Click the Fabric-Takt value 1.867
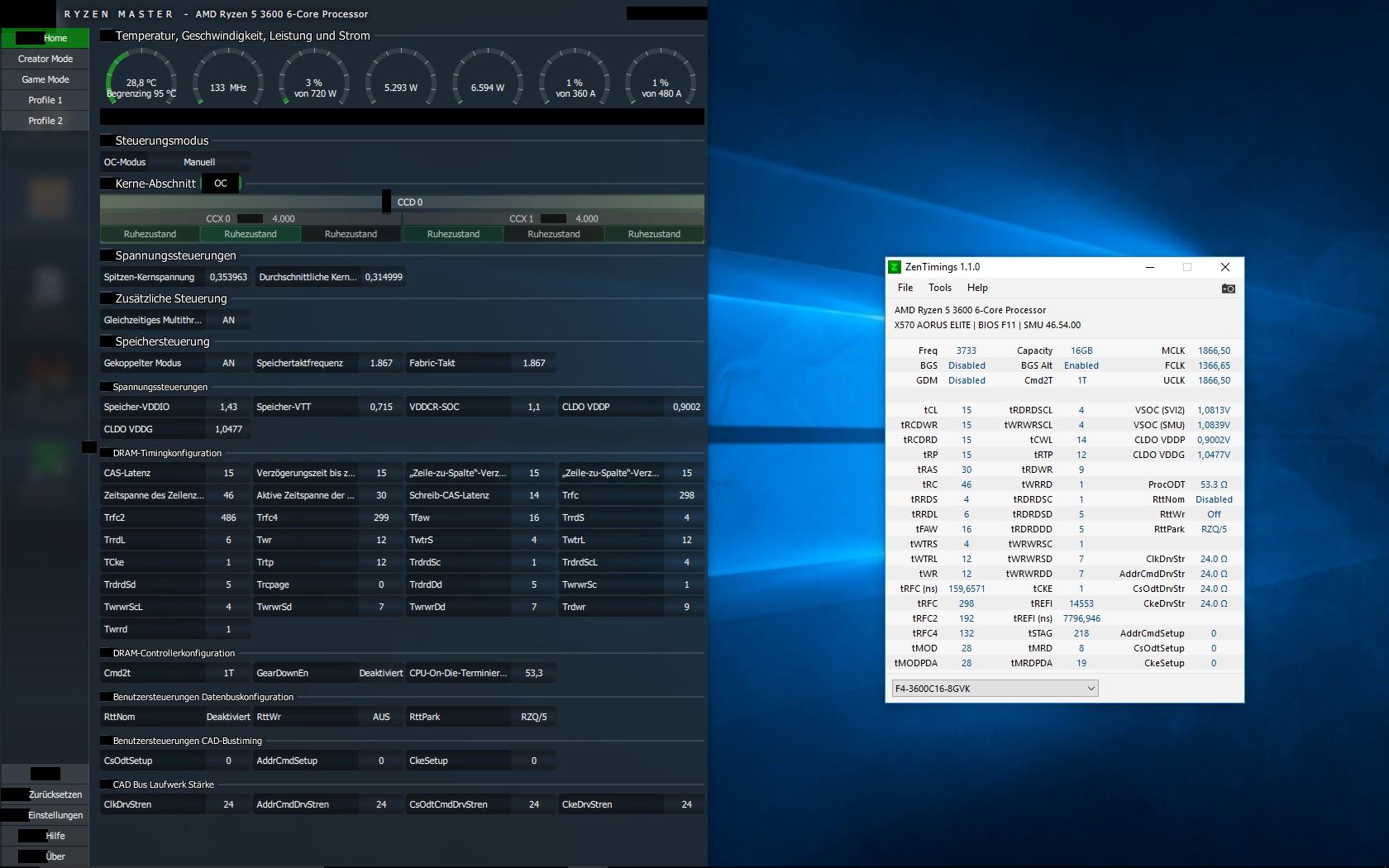 click(534, 363)
